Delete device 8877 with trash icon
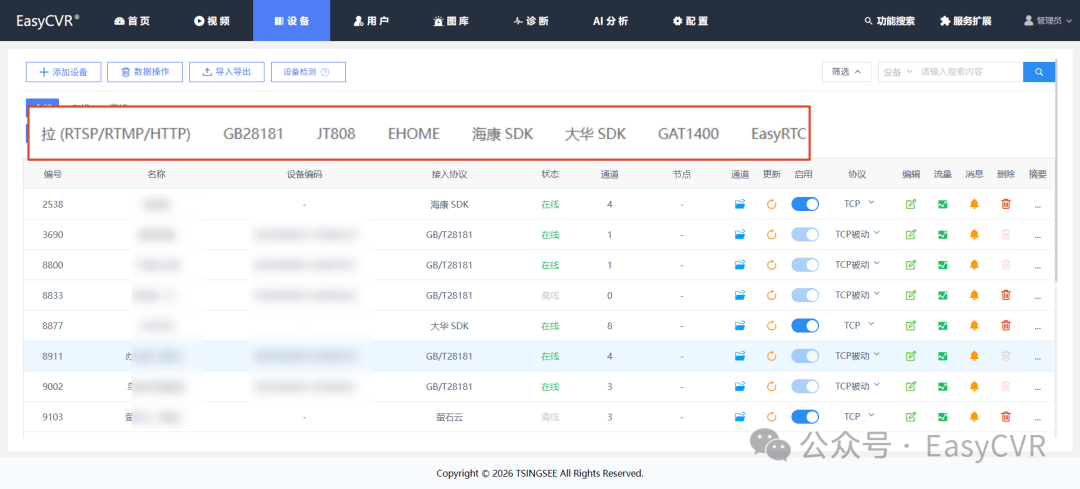Viewport: 1080px width, 489px height. coord(1006,326)
